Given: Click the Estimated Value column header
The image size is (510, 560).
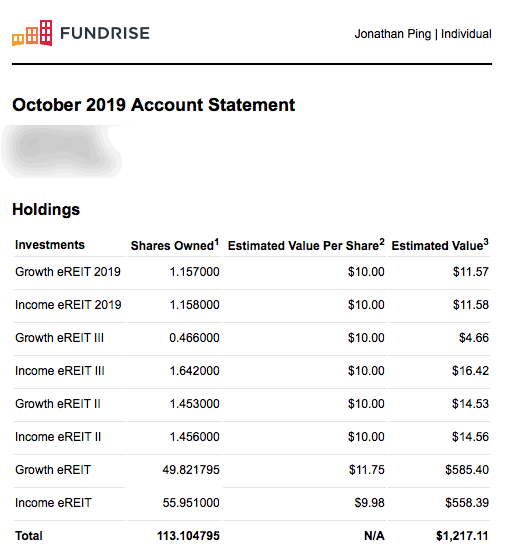Looking at the screenshot, I should [440, 245].
